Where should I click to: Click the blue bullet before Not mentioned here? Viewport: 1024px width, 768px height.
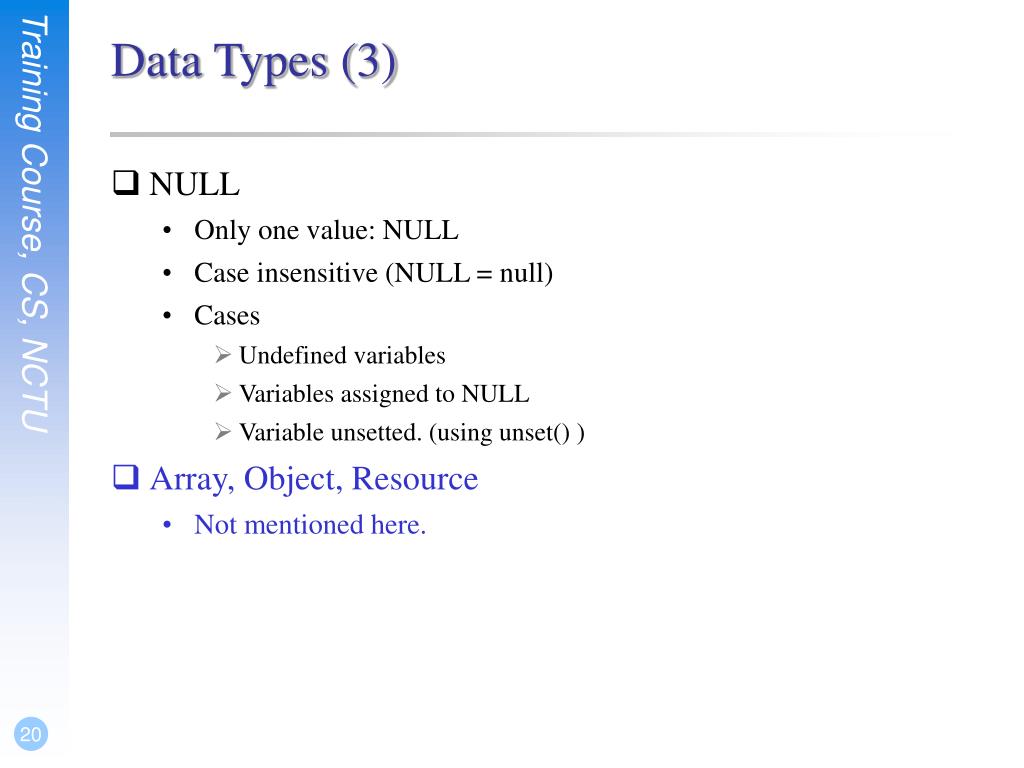167,525
